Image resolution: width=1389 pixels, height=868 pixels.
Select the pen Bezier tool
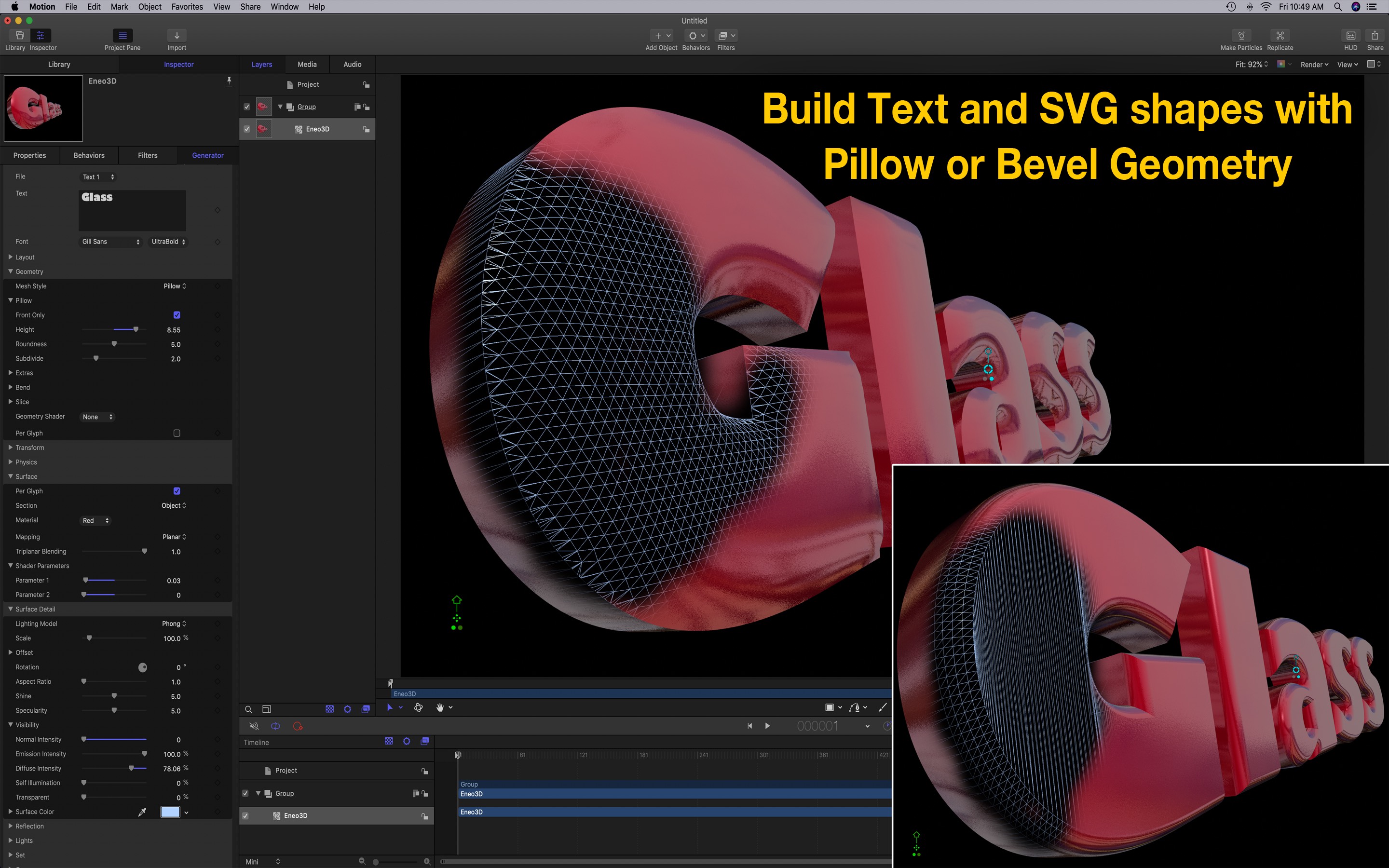coord(855,707)
